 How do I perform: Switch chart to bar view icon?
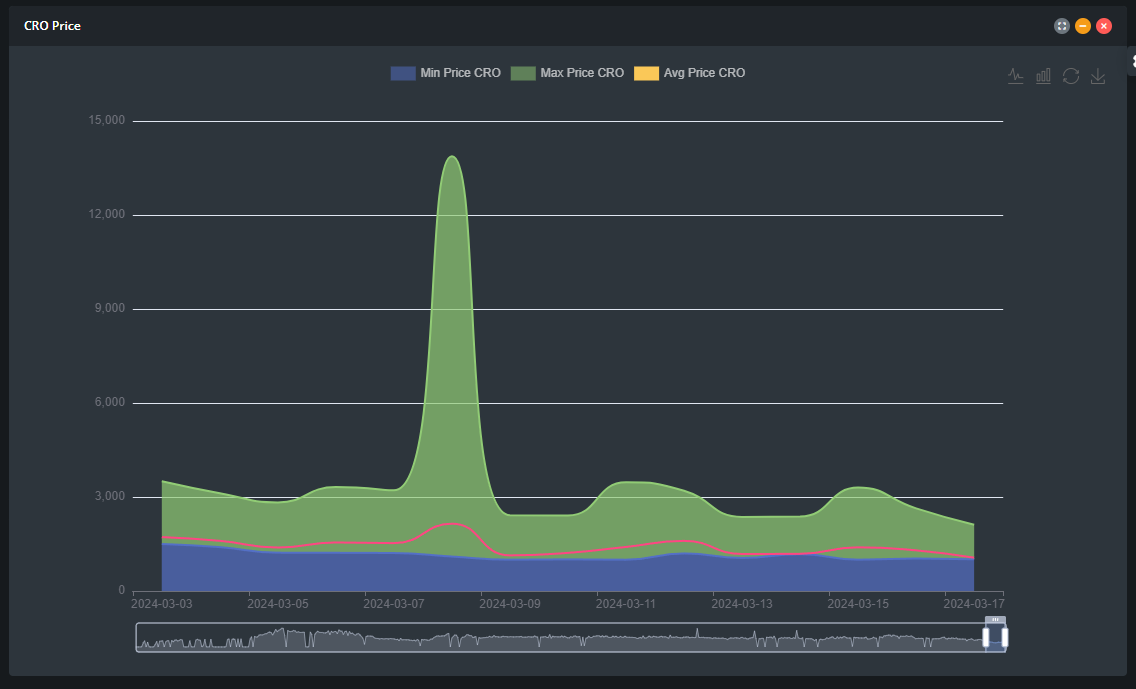(1043, 75)
